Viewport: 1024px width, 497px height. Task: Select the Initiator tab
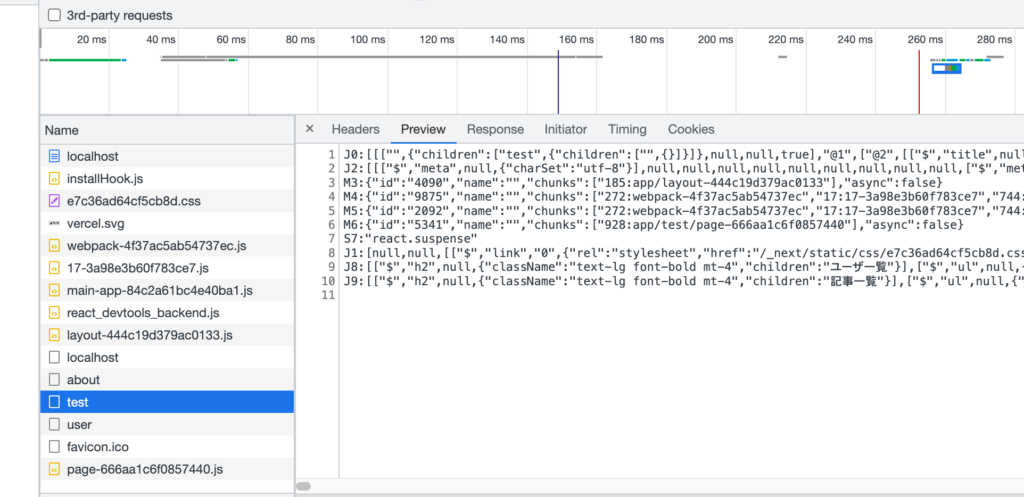tap(565, 129)
